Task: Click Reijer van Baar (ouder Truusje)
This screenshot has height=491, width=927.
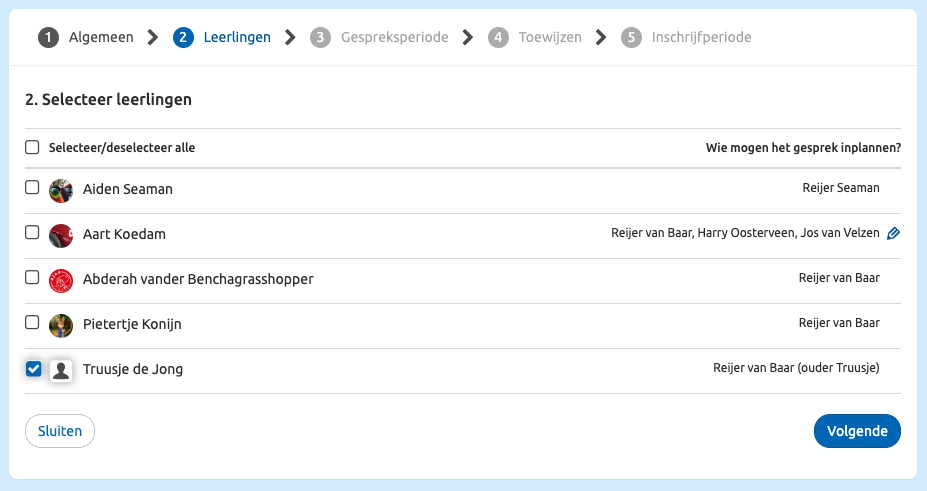Action: point(796,368)
